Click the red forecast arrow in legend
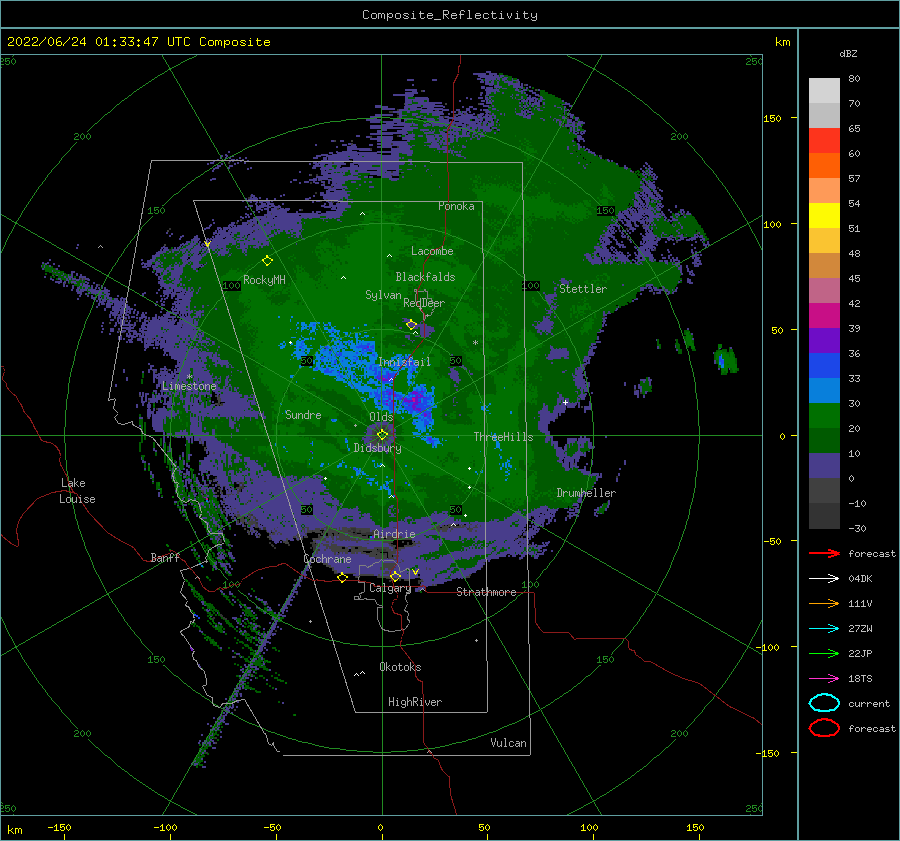The width and height of the screenshot is (900, 841). pyautogui.click(x=824, y=553)
